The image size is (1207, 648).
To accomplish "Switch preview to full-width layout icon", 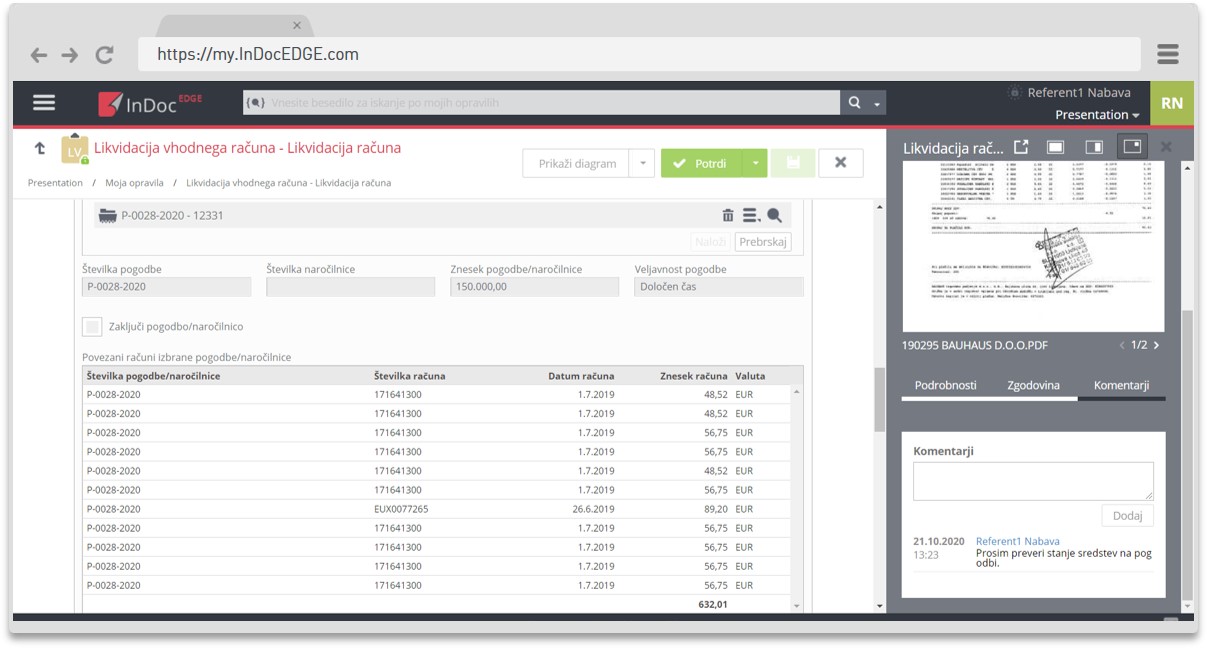I will coord(1055,147).
